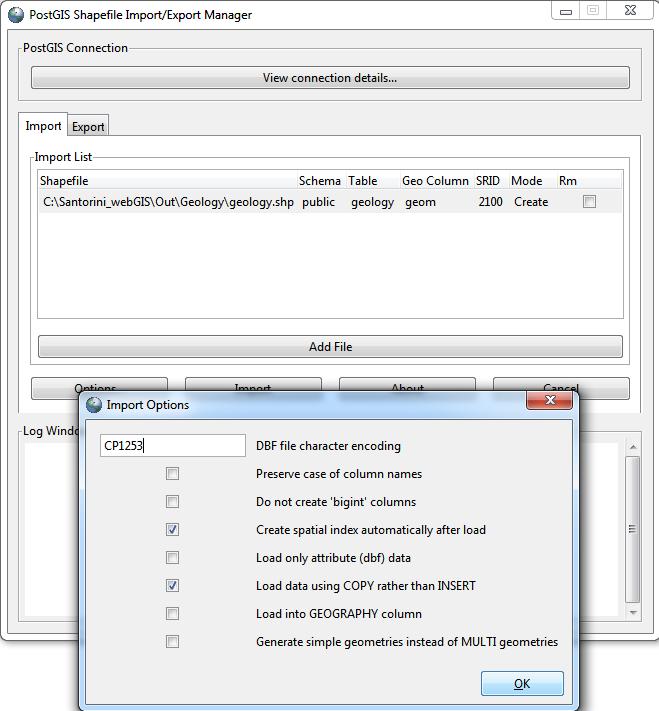Click the SRID value 2100
Viewport: 659px width, 711px height.
click(x=490, y=202)
